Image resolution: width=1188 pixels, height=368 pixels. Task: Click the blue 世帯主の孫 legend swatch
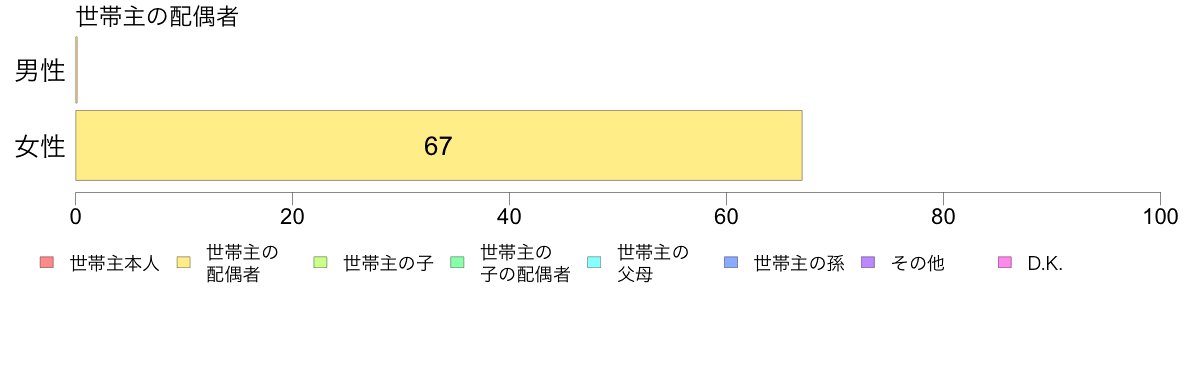(x=731, y=263)
